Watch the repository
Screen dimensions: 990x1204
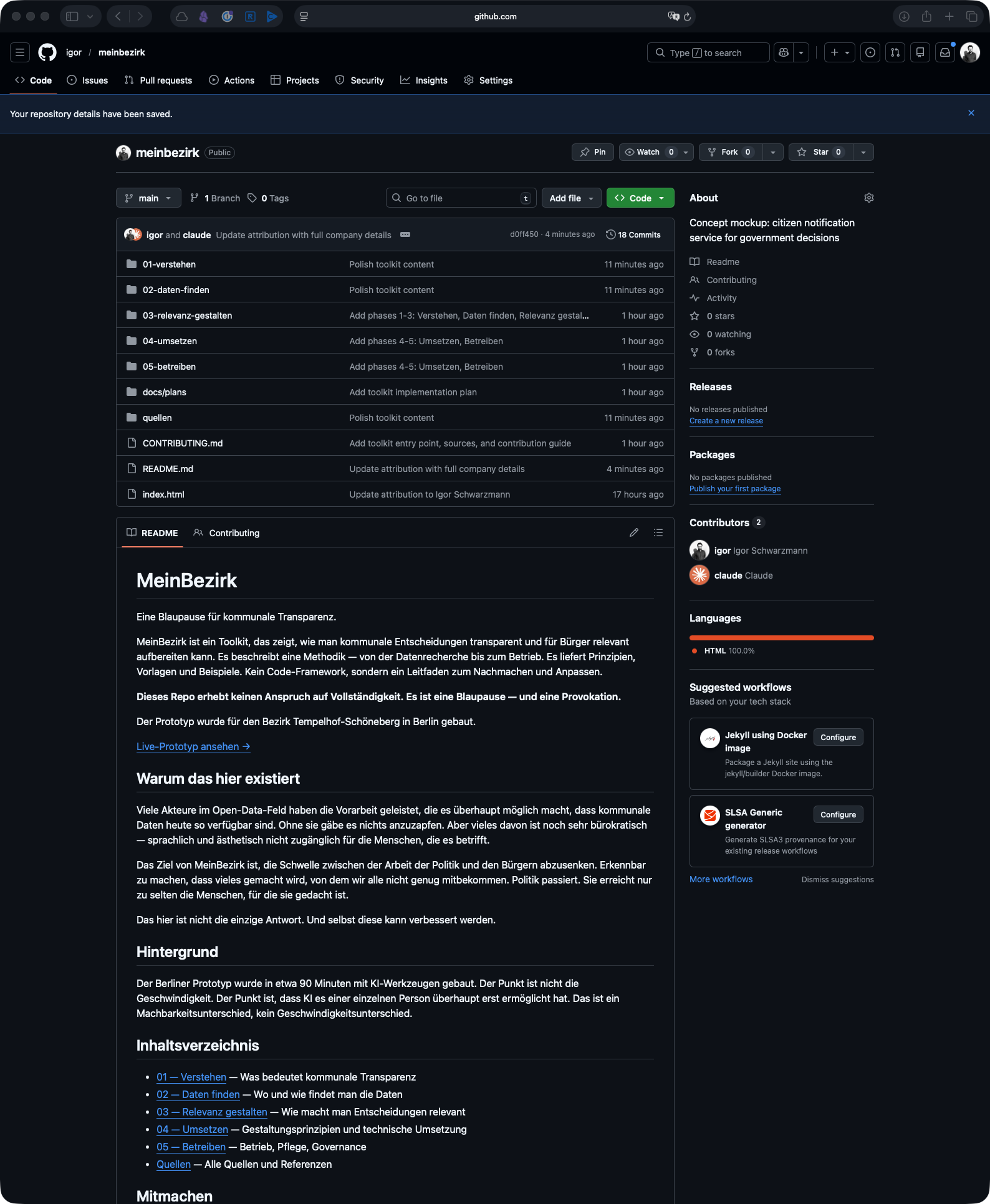coord(648,152)
